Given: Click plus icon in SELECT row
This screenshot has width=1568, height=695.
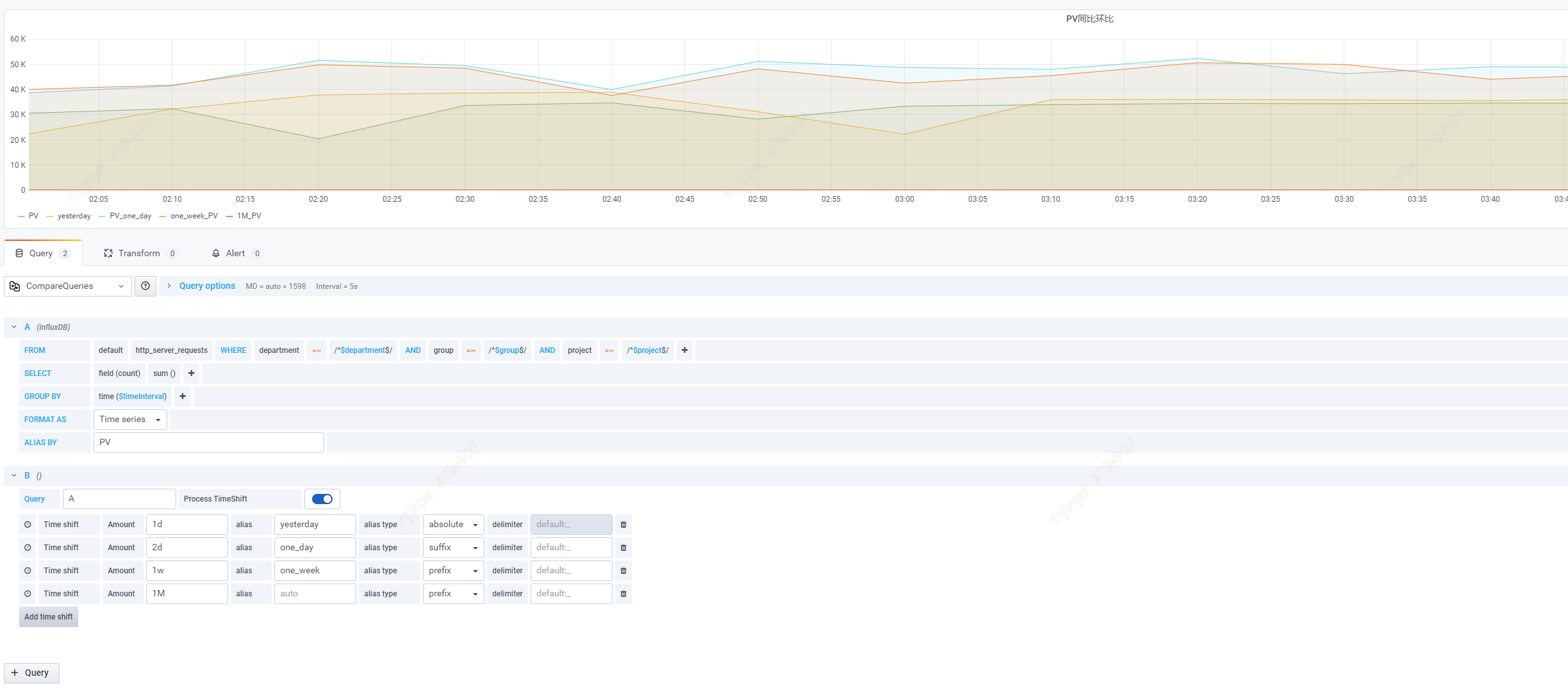Looking at the screenshot, I should coord(191,373).
